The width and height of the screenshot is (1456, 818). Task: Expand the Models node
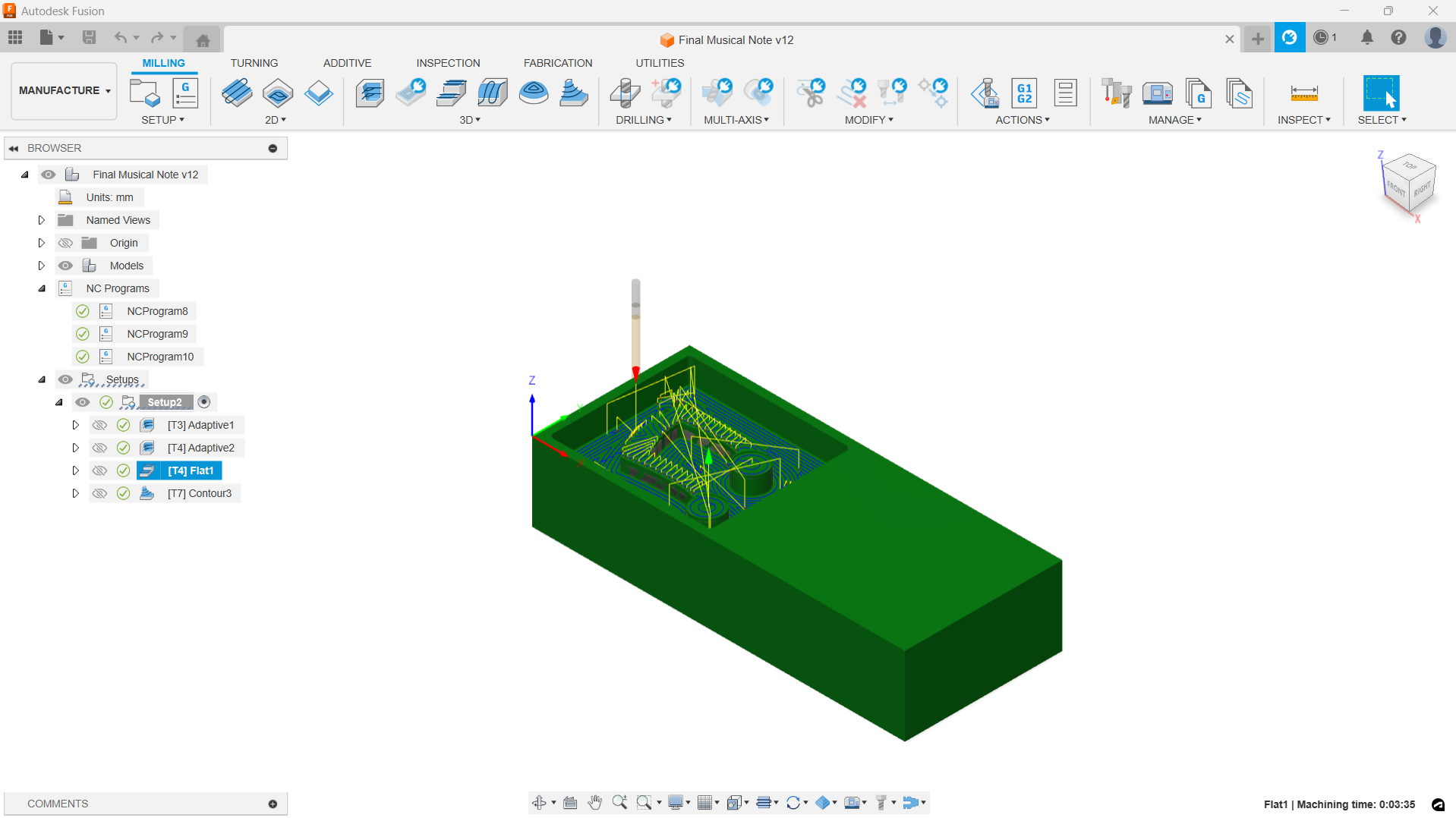[42, 266]
